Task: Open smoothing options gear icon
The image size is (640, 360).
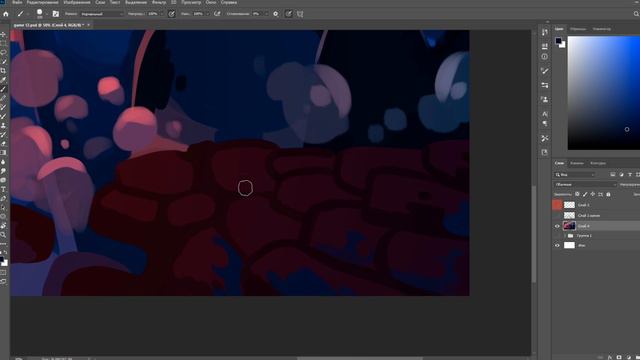Action: coord(276,14)
